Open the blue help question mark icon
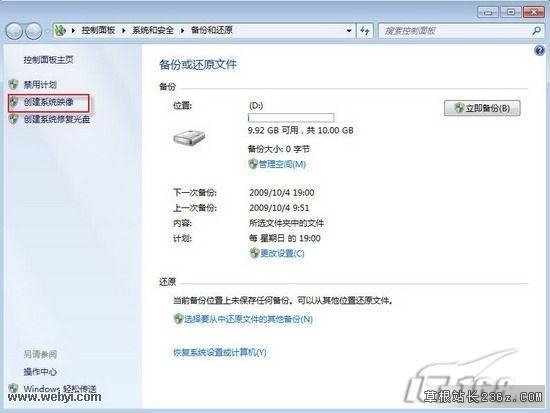This screenshot has height=413, width=550. point(539,51)
